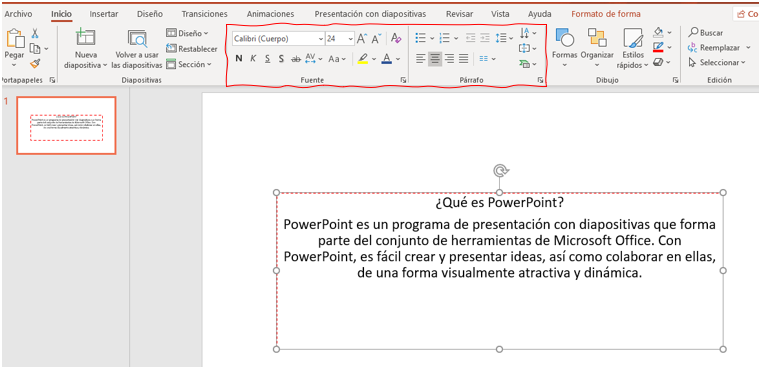
Task: Click the Reemplazar icon
Action: (693, 48)
